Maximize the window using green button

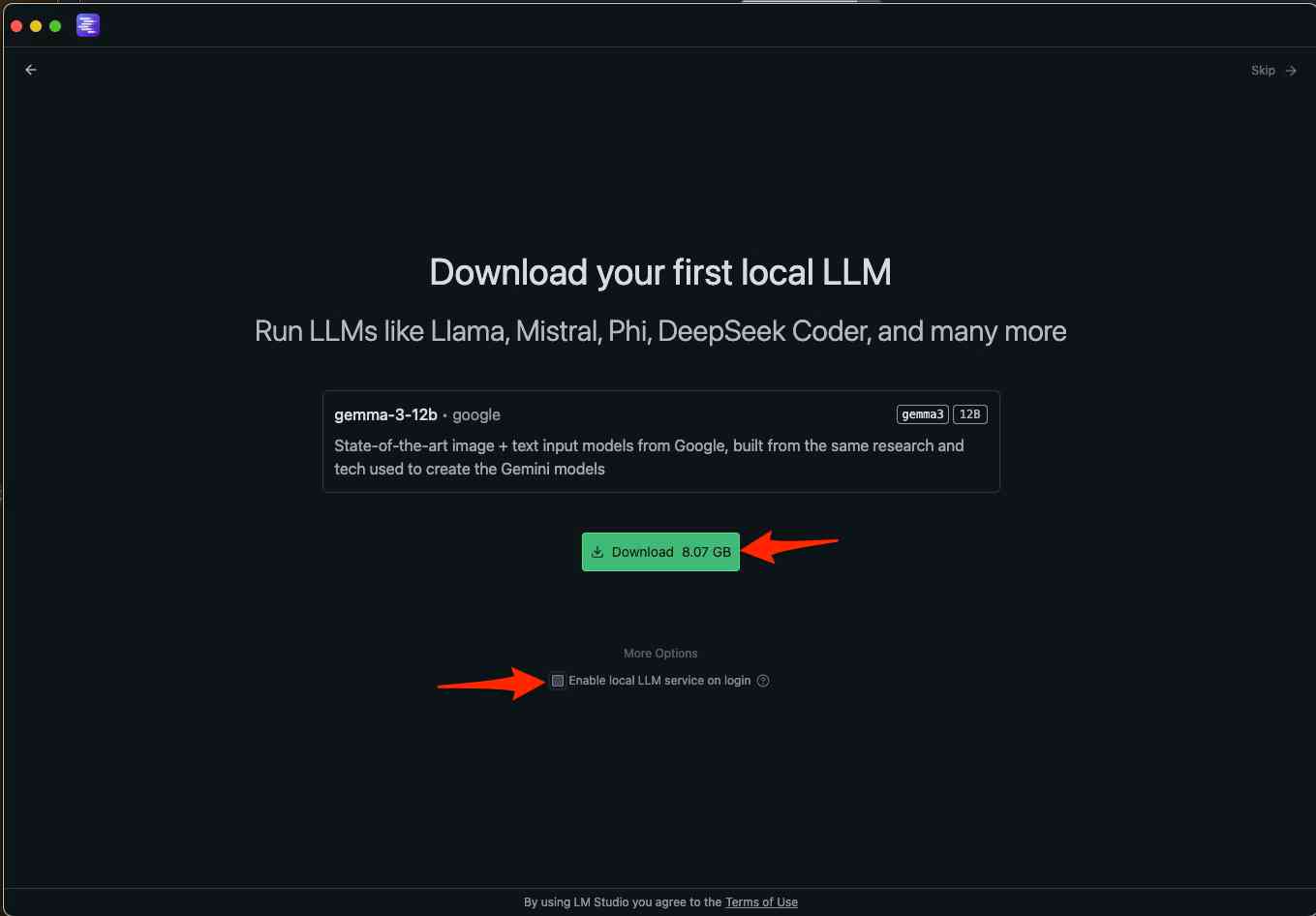tap(55, 26)
